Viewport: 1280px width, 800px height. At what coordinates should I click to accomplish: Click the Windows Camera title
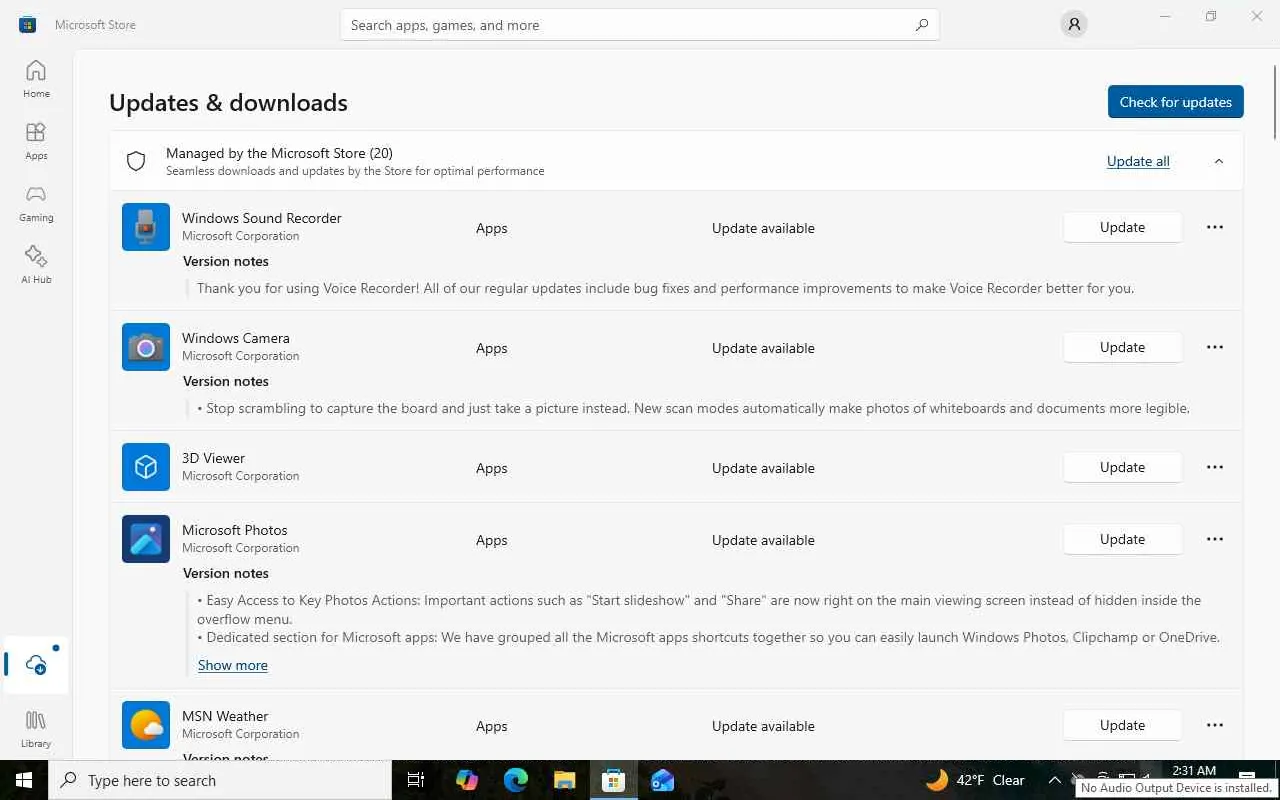click(236, 338)
